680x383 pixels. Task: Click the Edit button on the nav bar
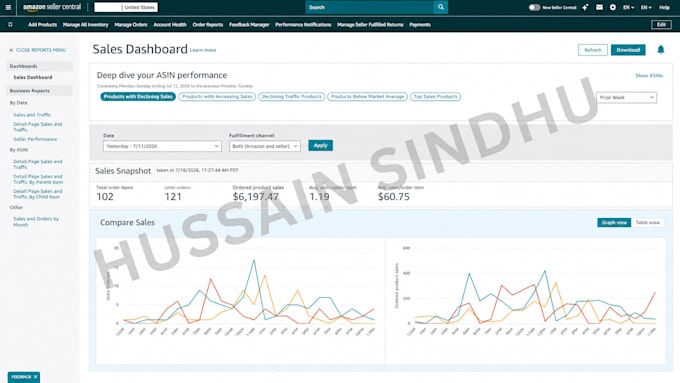click(661, 25)
